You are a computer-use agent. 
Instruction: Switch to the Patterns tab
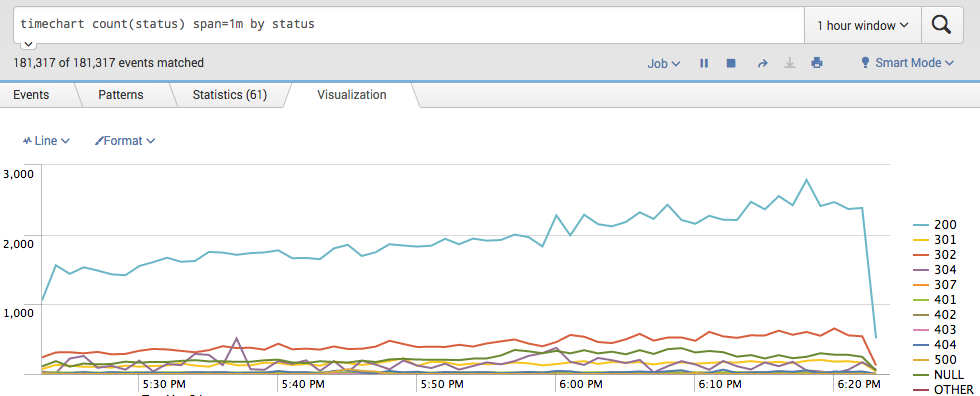click(x=121, y=95)
